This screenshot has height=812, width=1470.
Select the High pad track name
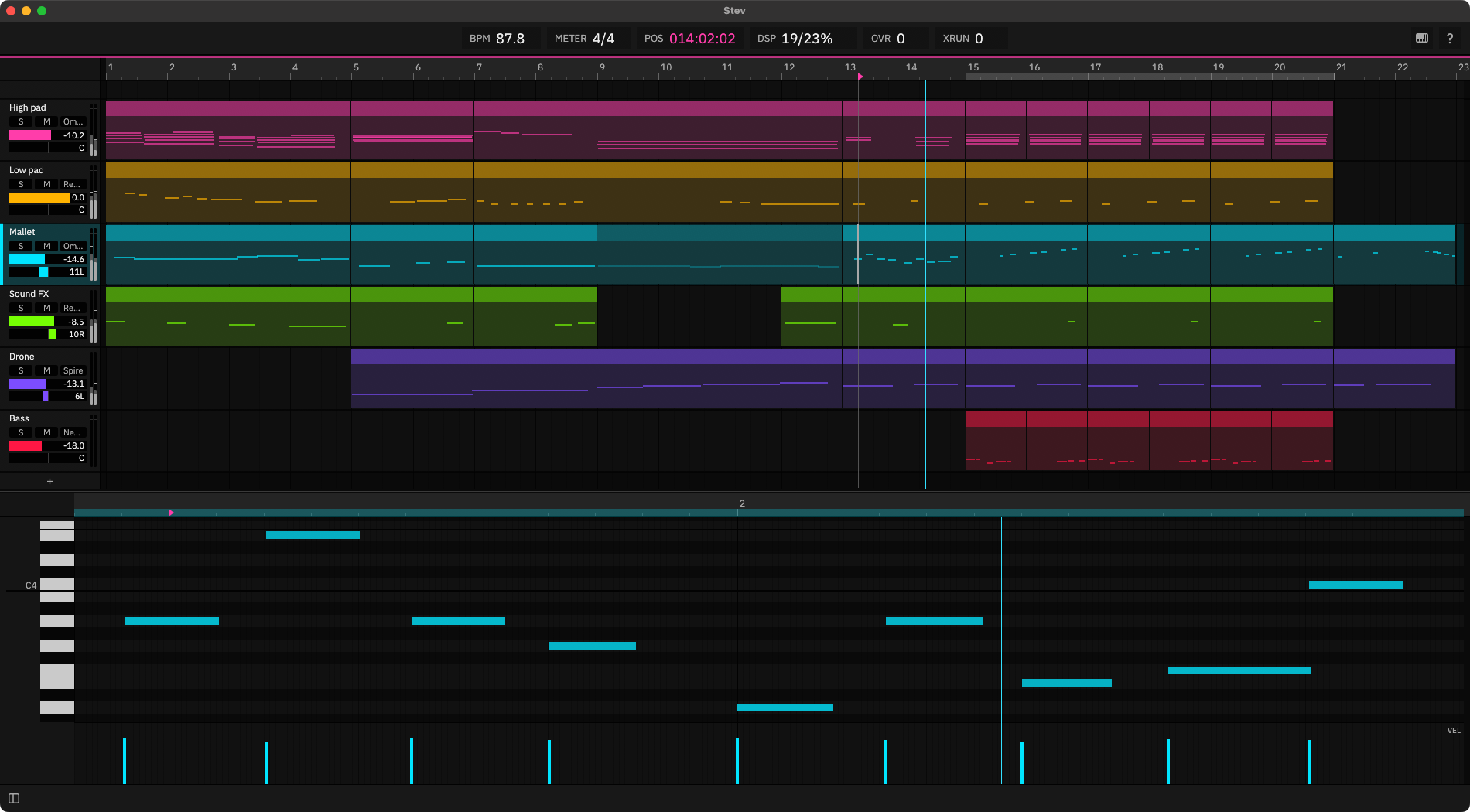[28, 107]
